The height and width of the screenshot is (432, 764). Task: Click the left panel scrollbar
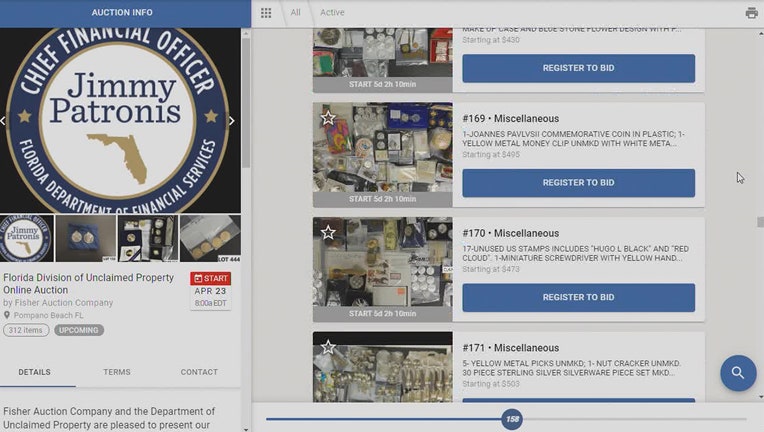(x=246, y=102)
